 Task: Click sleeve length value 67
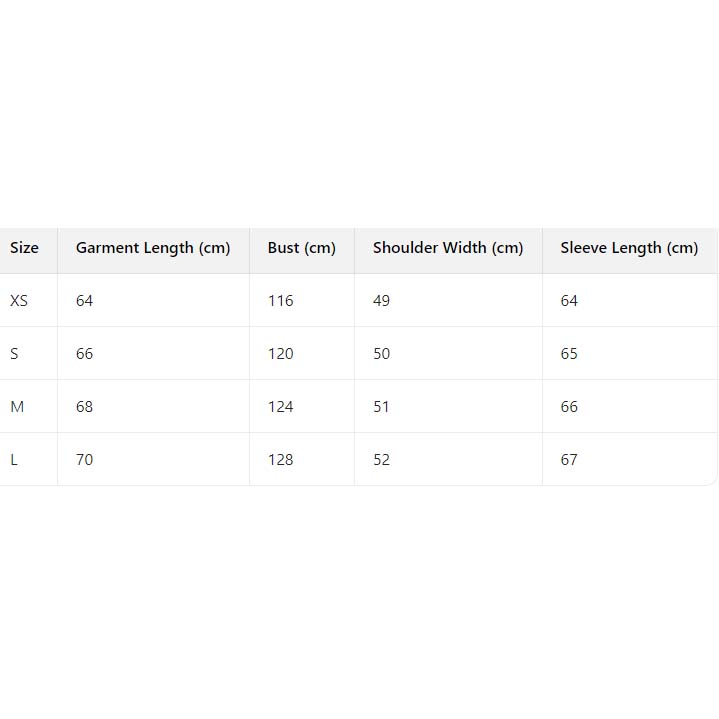coord(569,460)
